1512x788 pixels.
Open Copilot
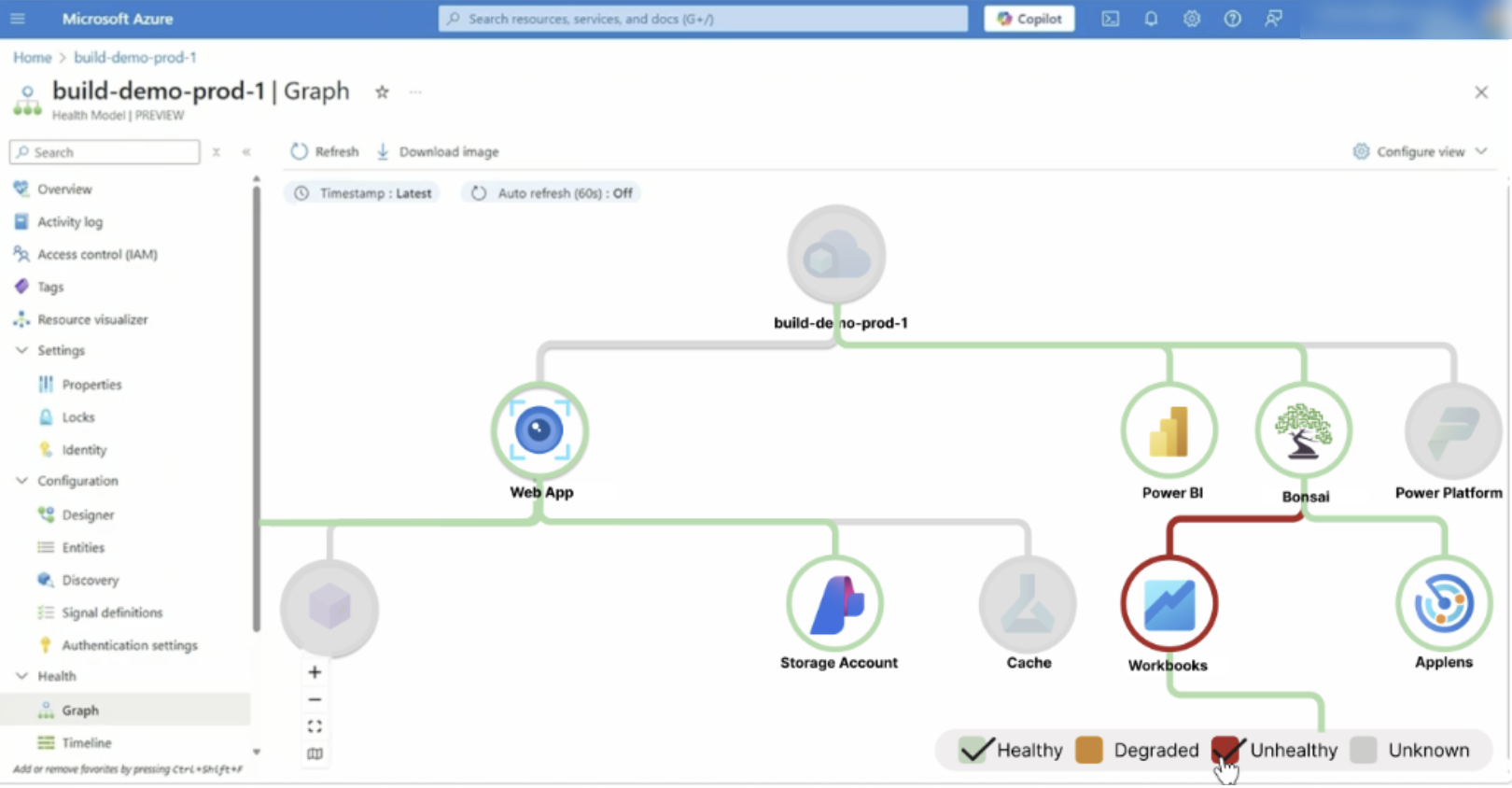1029,19
